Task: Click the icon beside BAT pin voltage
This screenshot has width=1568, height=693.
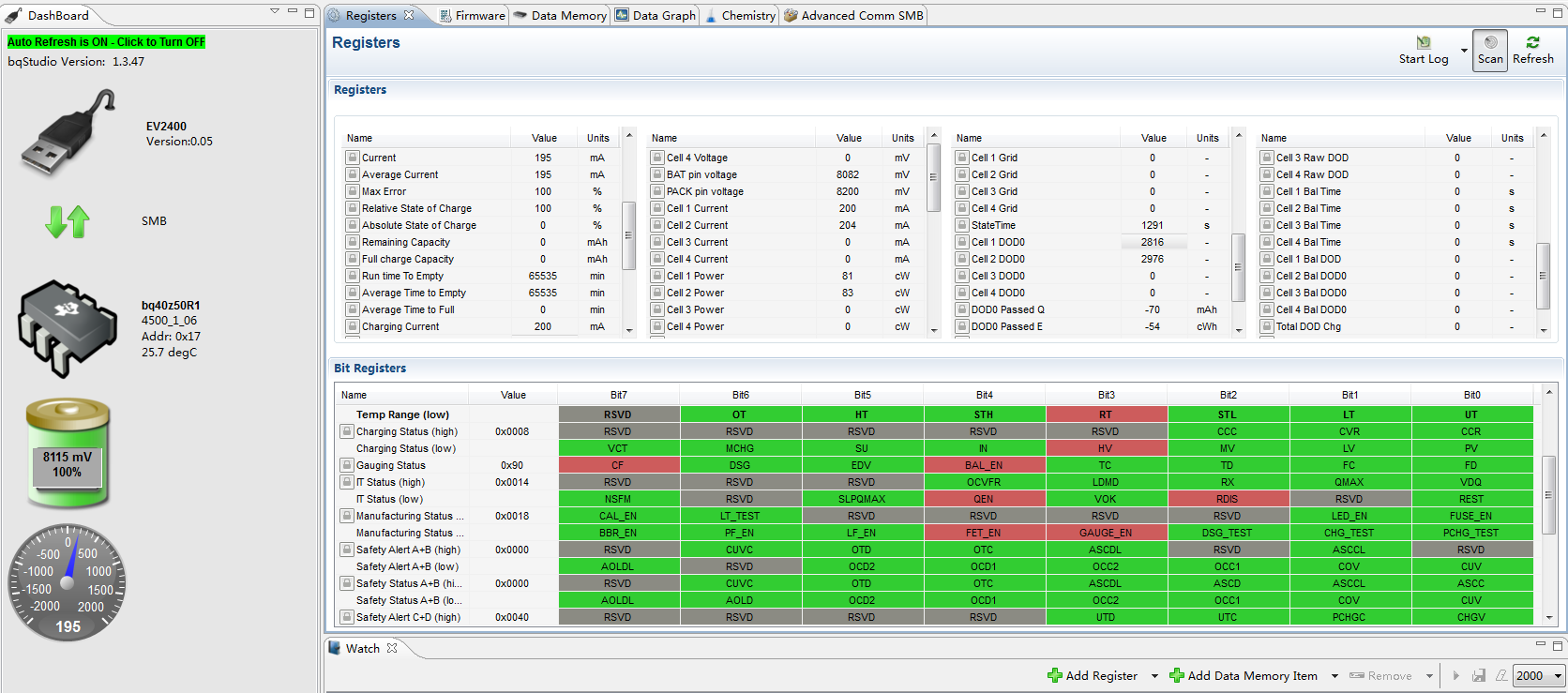Action: coord(657,174)
